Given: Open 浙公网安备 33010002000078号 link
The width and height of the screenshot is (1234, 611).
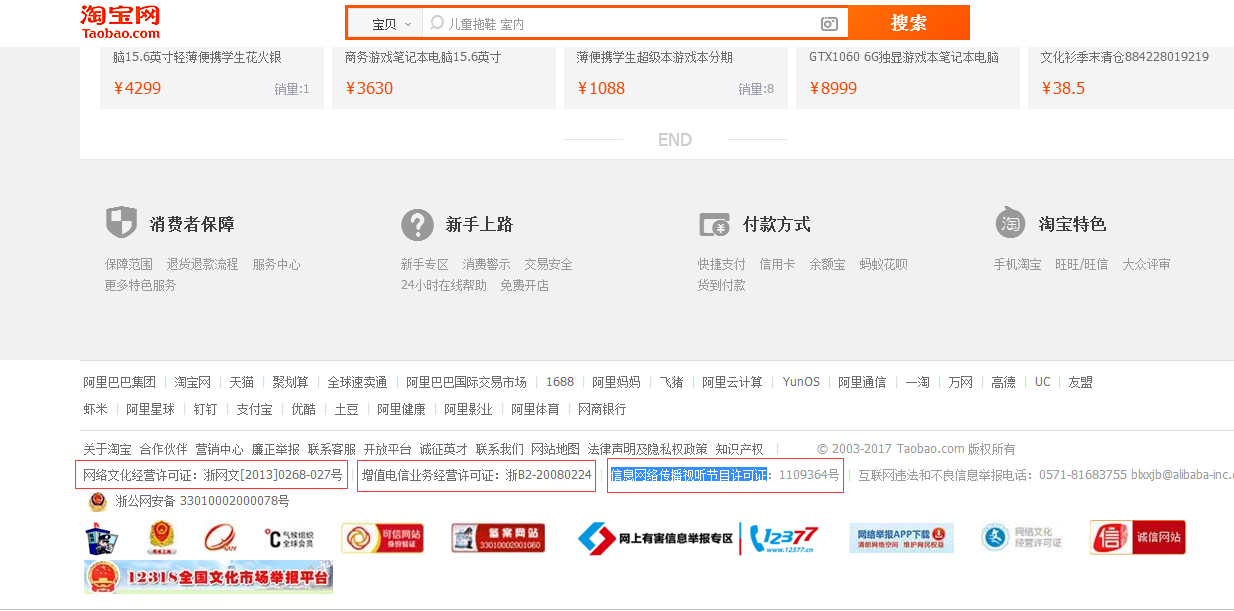Looking at the screenshot, I should pyautogui.click(x=202, y=501).
